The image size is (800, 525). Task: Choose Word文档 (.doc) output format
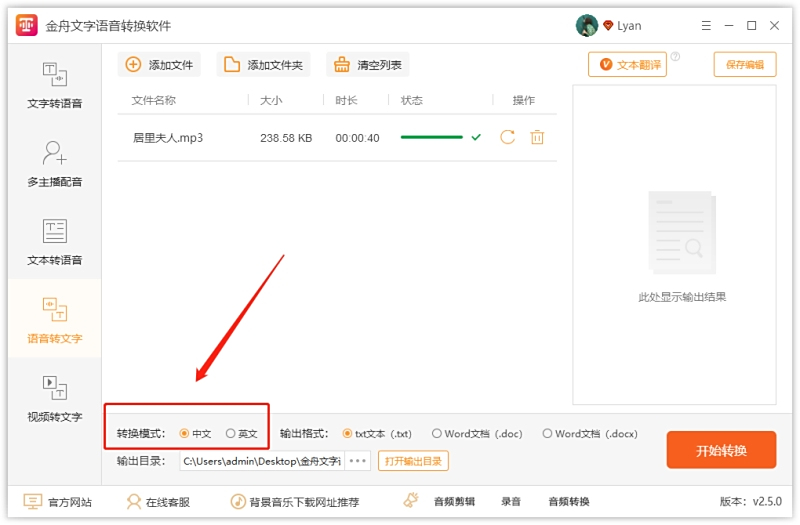[x=437, y=434]
